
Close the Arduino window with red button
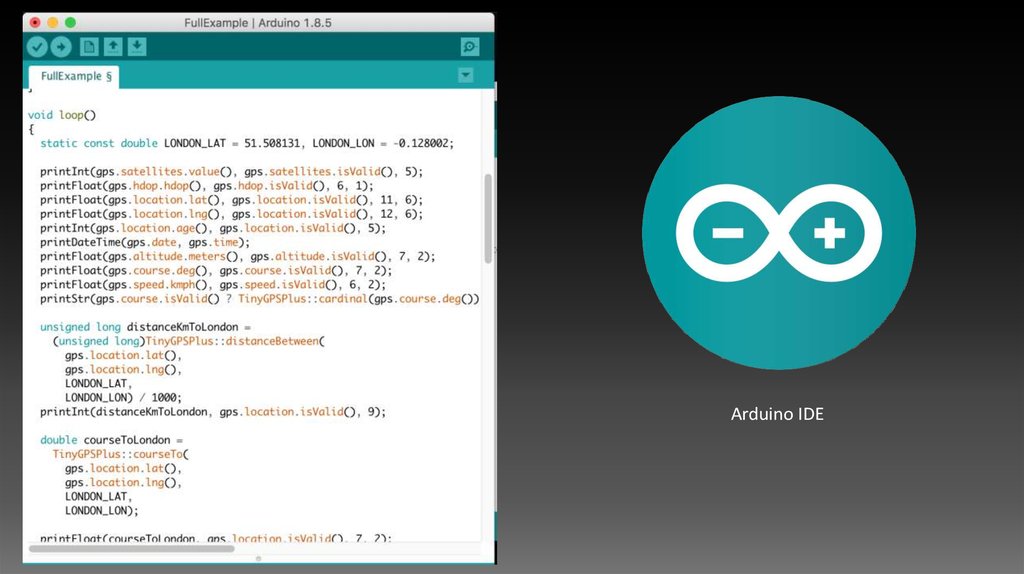(35, 21)
